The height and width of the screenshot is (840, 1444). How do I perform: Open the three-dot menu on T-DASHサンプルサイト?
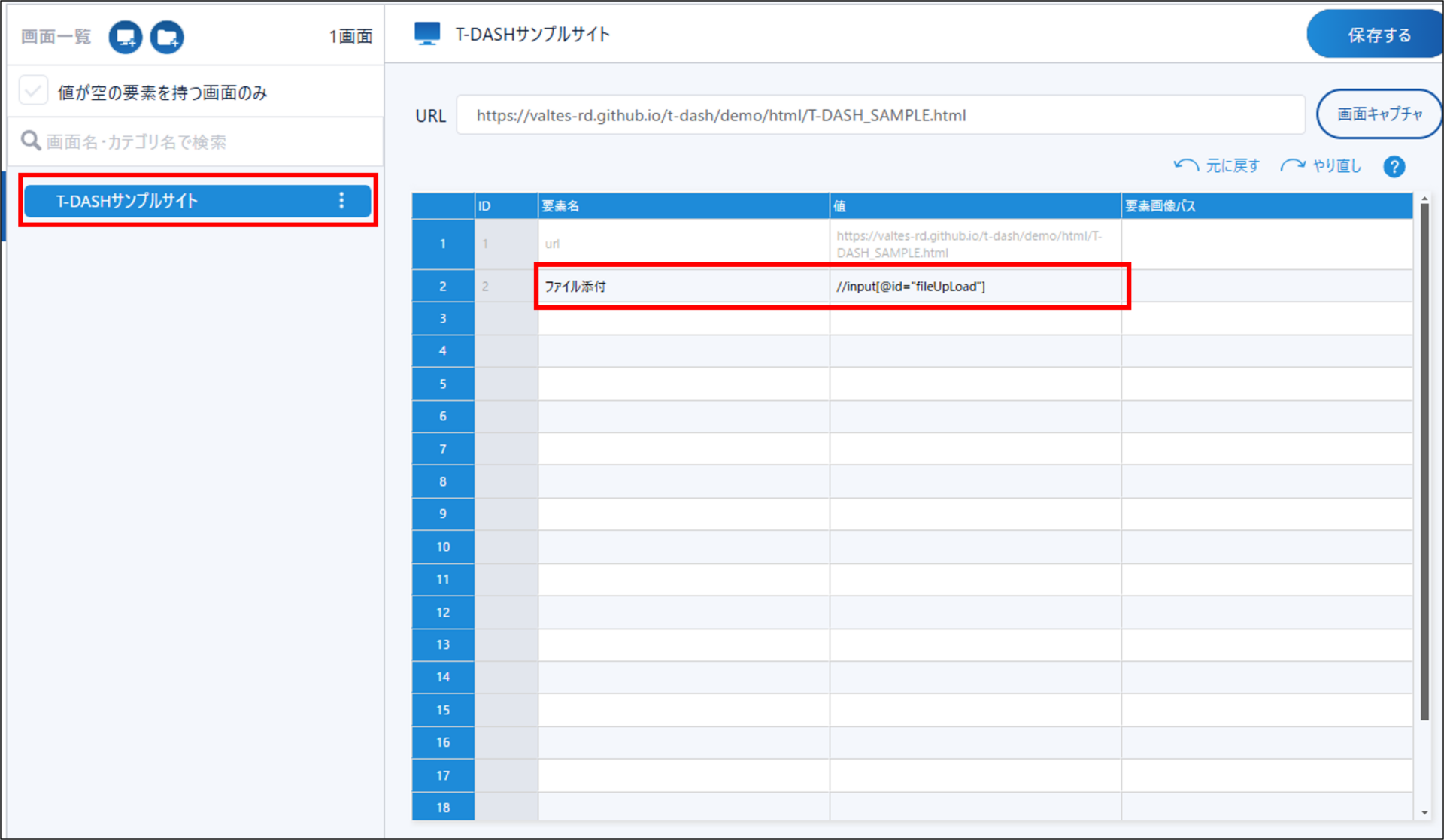pyautogui.click(x=341, y=200)
